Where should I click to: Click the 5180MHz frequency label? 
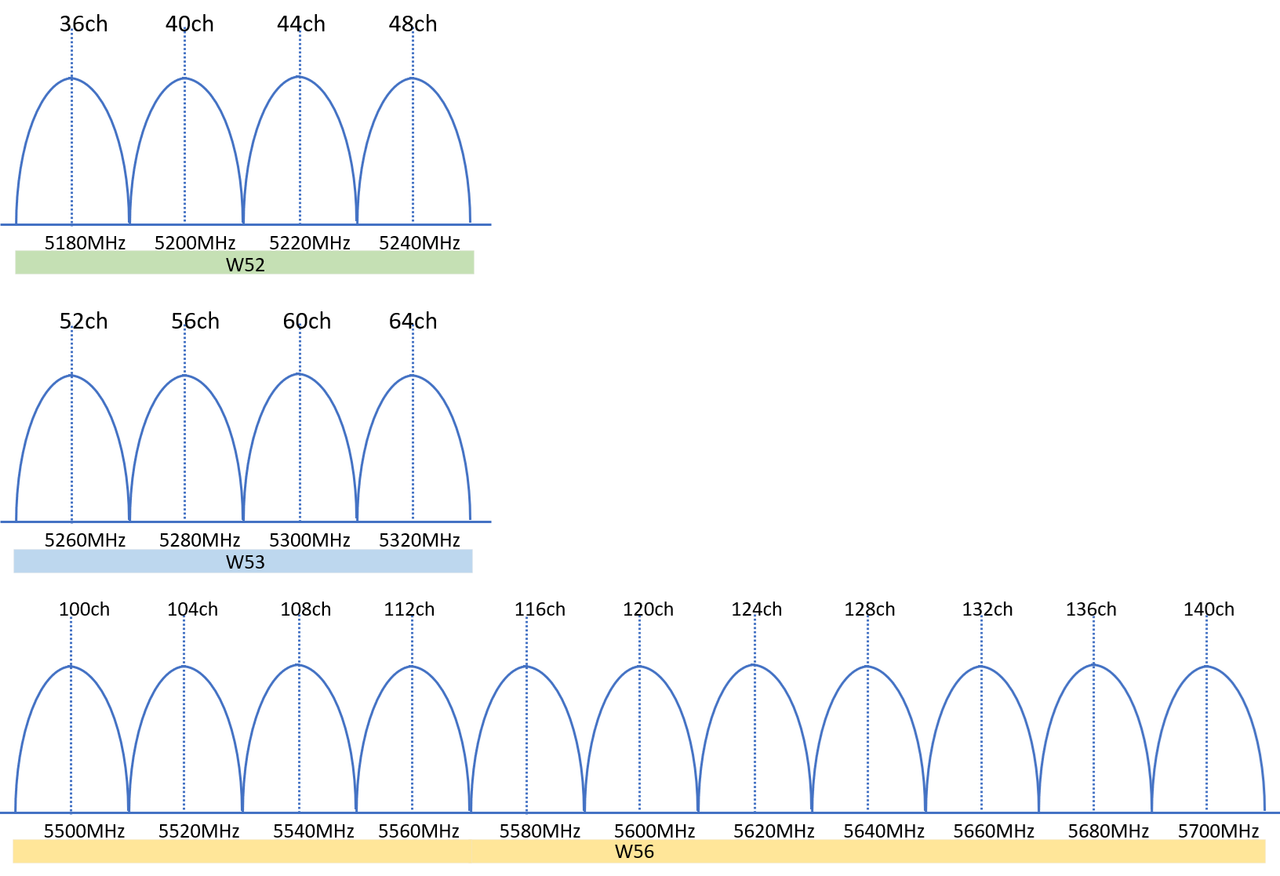85,242
